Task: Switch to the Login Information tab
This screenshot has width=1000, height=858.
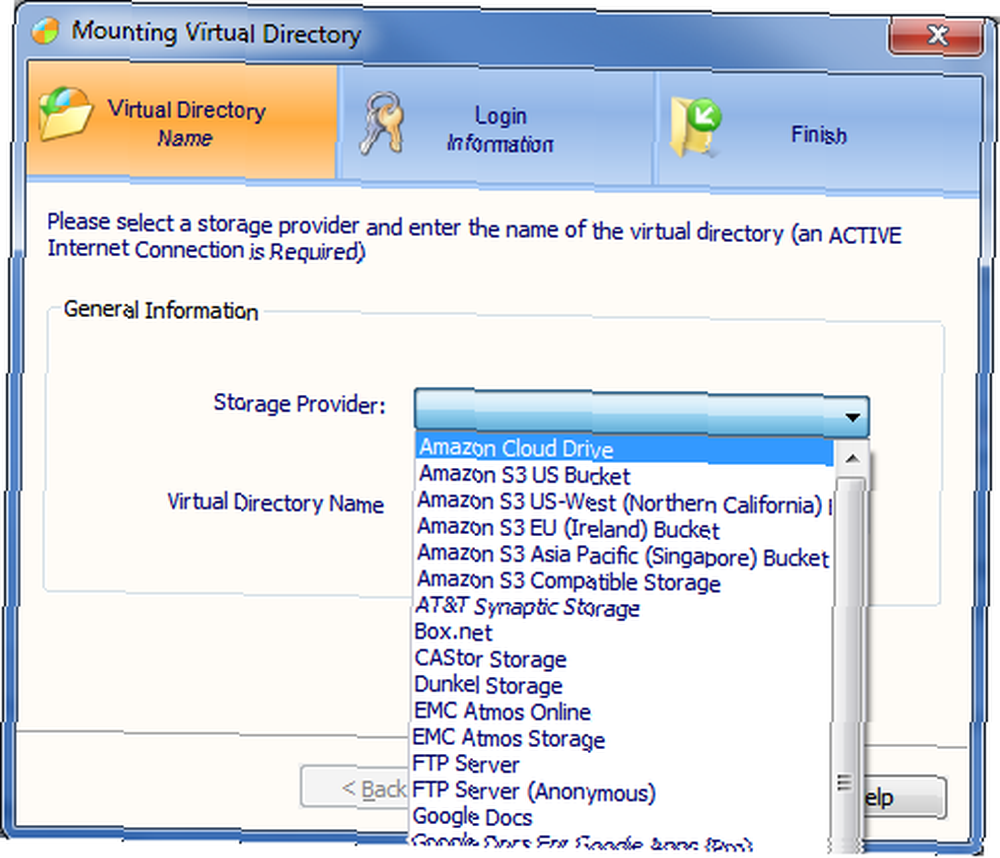Action: 497,126
